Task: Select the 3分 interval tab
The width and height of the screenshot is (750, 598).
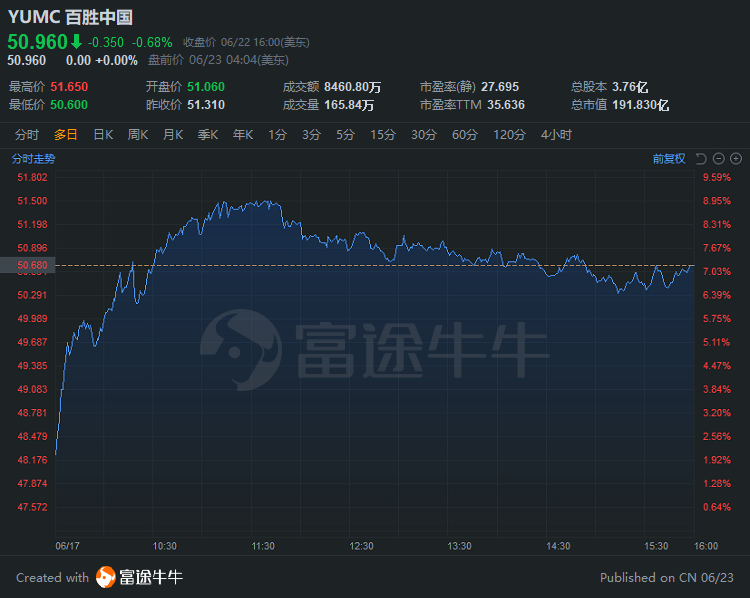Action: [x=311, y=135]
